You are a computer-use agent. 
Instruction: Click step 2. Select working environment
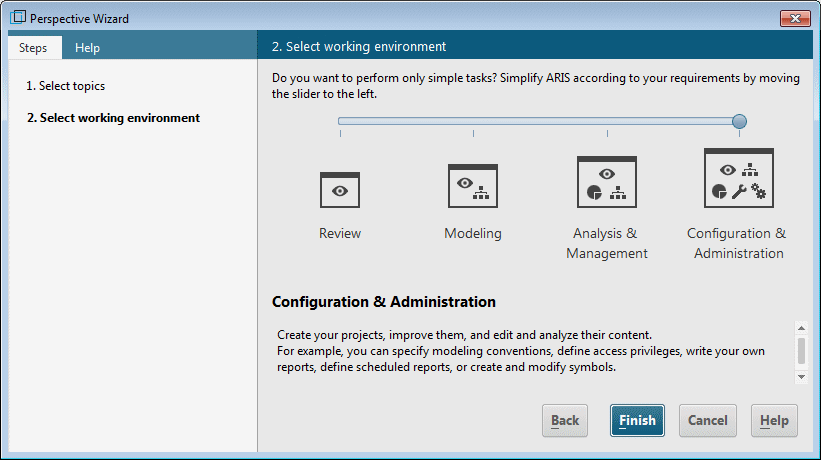pyautogui.click(x=113, y=118)
